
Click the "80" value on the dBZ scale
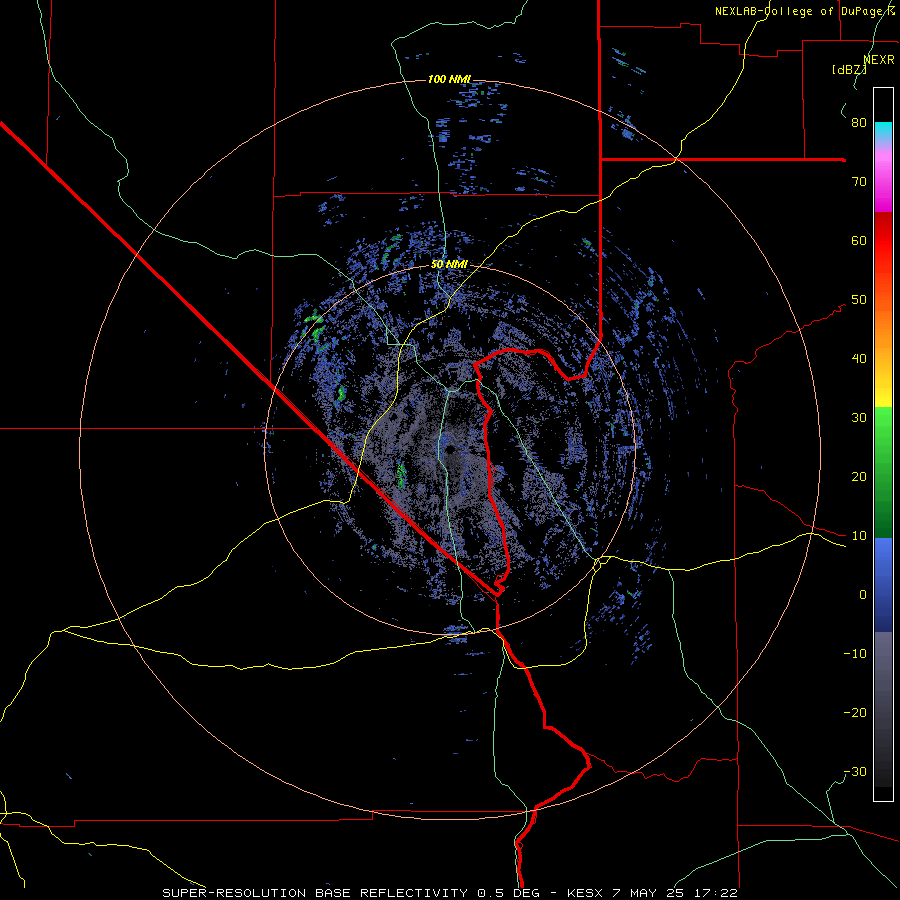859,123
